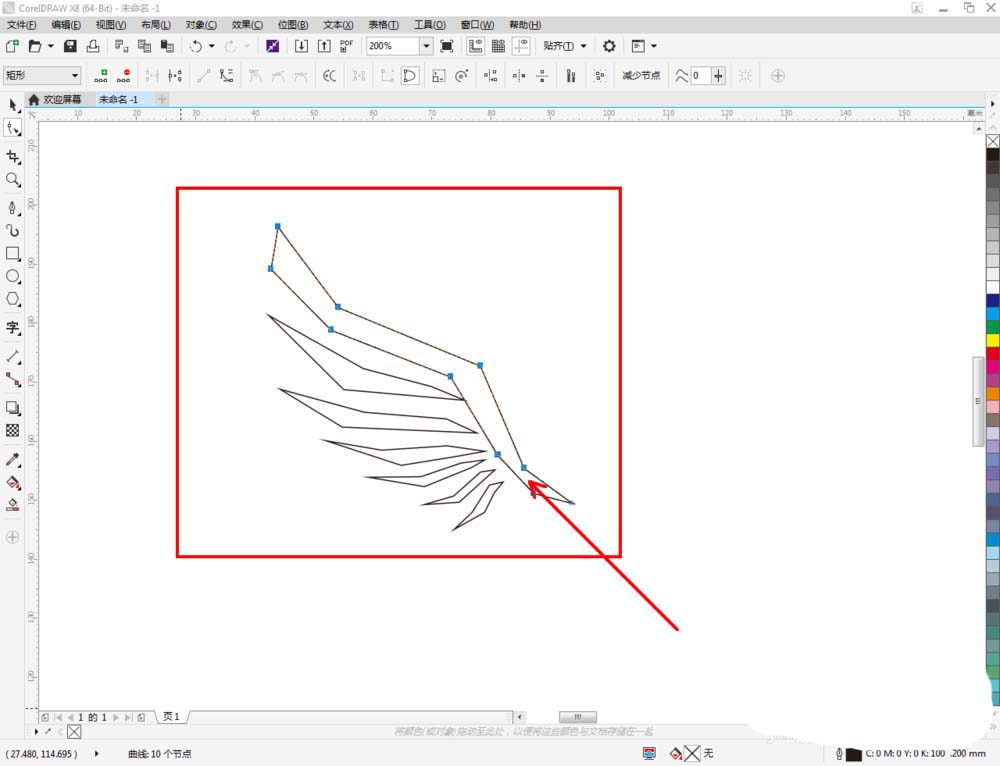This screenshot has width=1000, height=766.
Task: Switch to the 欢迎屏幕 tab
Action: tap(61, 100)
